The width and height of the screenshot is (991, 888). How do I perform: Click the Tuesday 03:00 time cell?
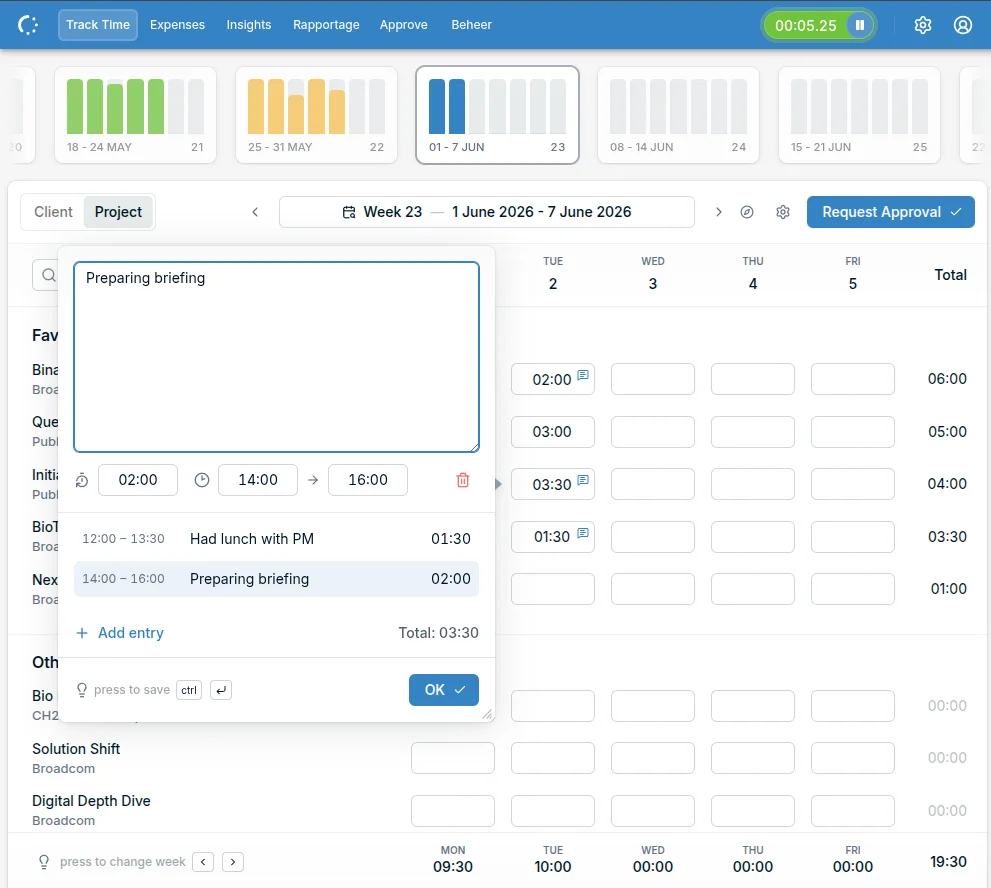[553, 432]
